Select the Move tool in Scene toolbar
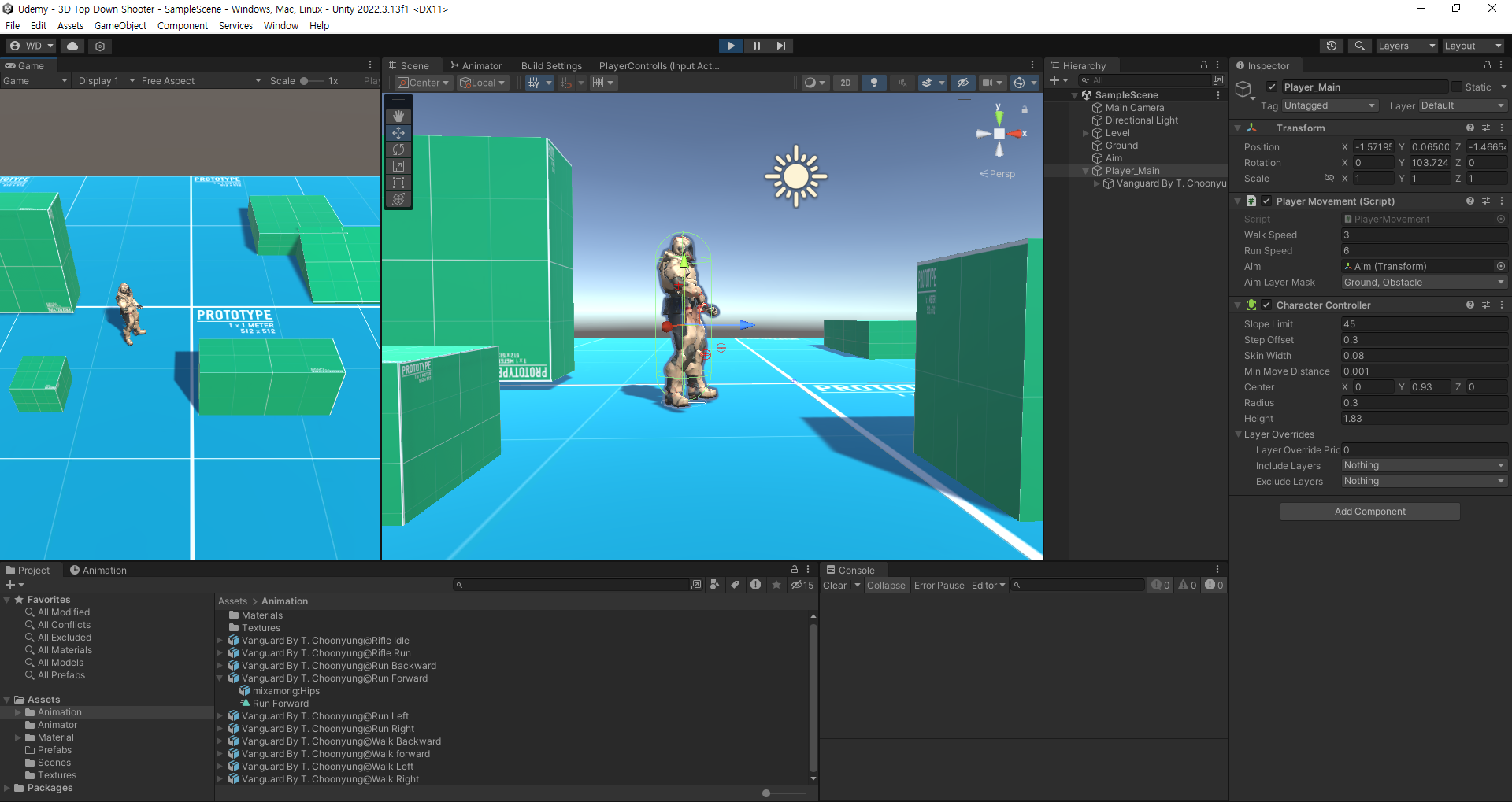1512x802 pixels. coord(398,133)
